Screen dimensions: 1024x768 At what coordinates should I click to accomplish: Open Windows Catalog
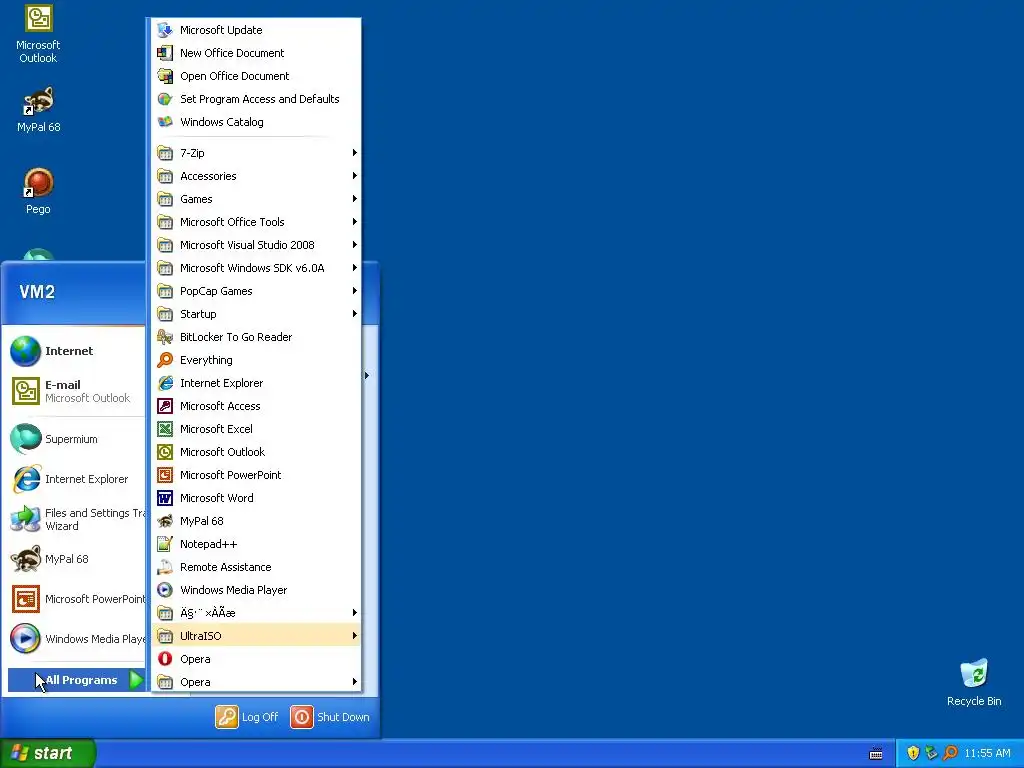(x=256, y=121)
